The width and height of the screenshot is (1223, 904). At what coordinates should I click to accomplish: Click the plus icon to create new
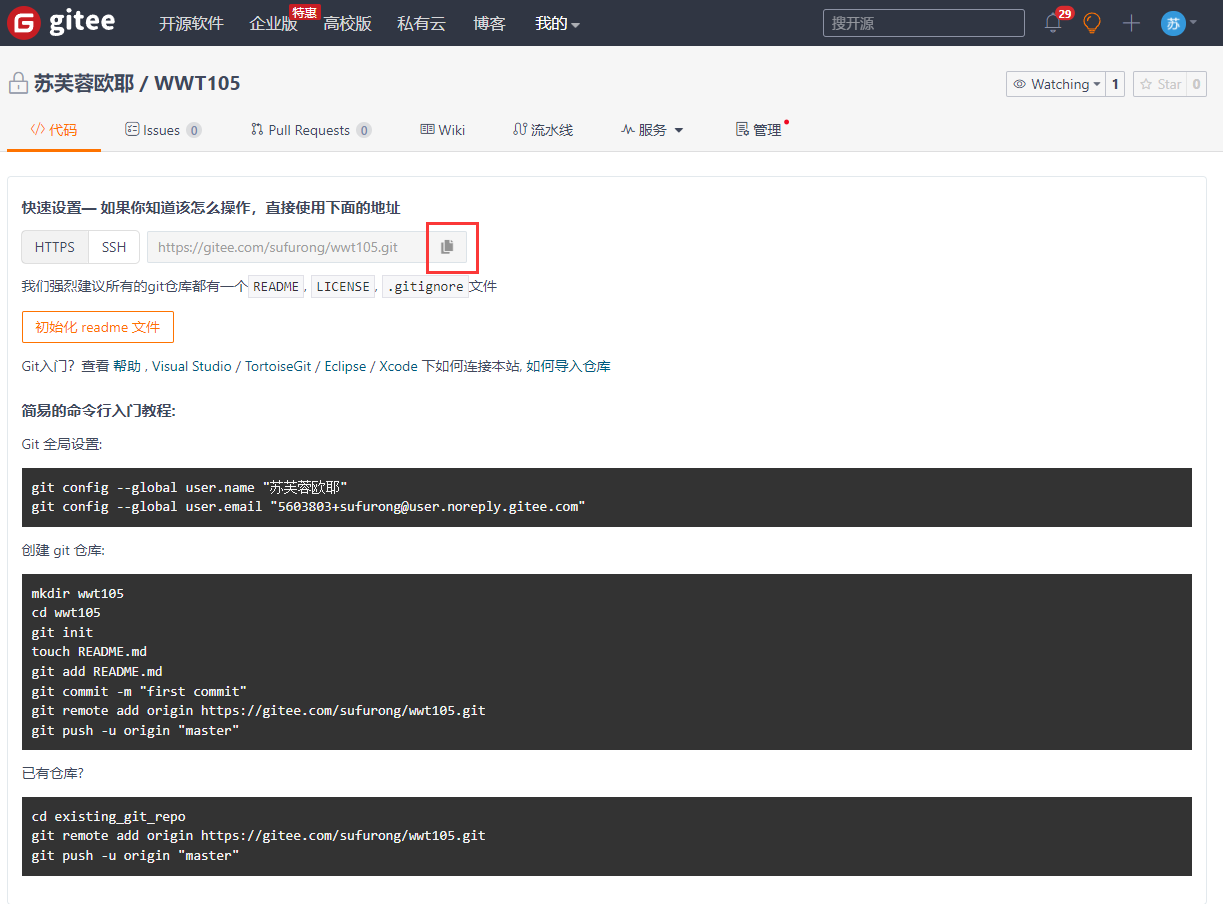coord(1131,23)
